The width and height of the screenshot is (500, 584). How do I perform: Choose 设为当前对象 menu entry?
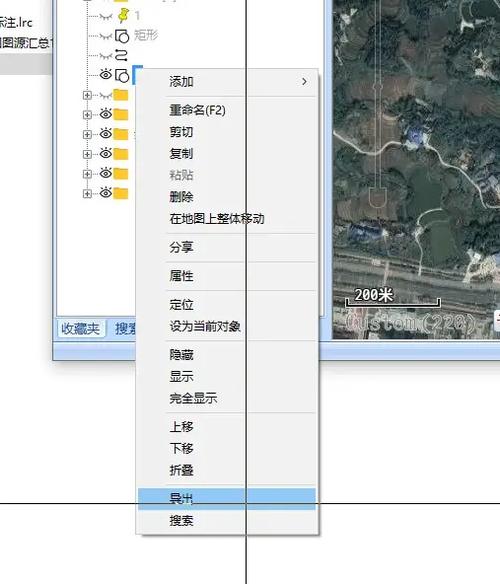tap(227, 327)
